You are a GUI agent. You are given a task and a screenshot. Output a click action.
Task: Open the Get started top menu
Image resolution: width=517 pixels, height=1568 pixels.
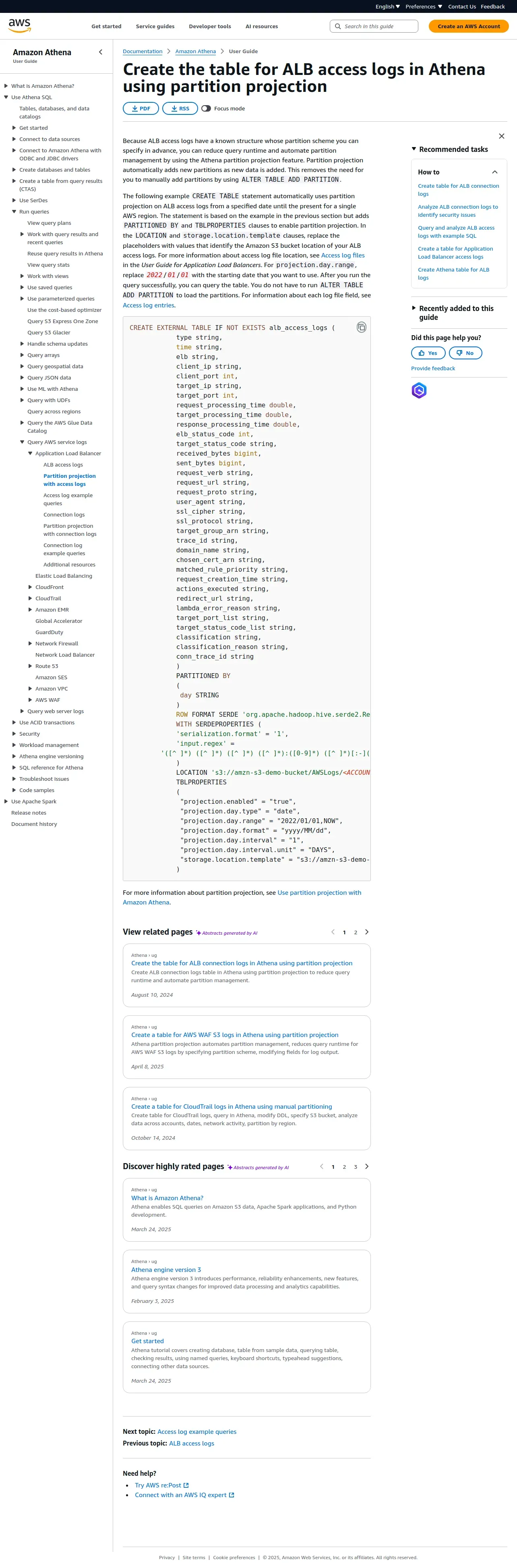pyautogui.click(x=106, y=26)
